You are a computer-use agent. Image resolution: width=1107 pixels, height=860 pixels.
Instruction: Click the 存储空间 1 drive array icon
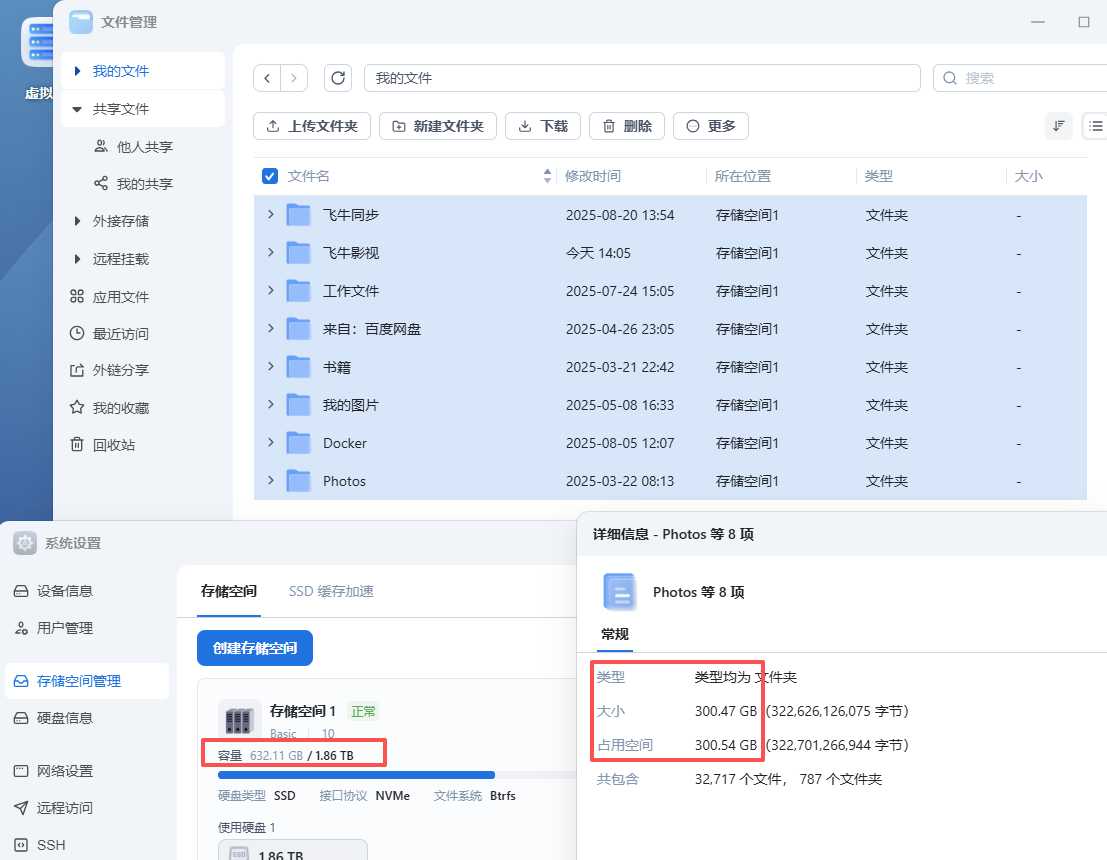[x=239, y=720]
